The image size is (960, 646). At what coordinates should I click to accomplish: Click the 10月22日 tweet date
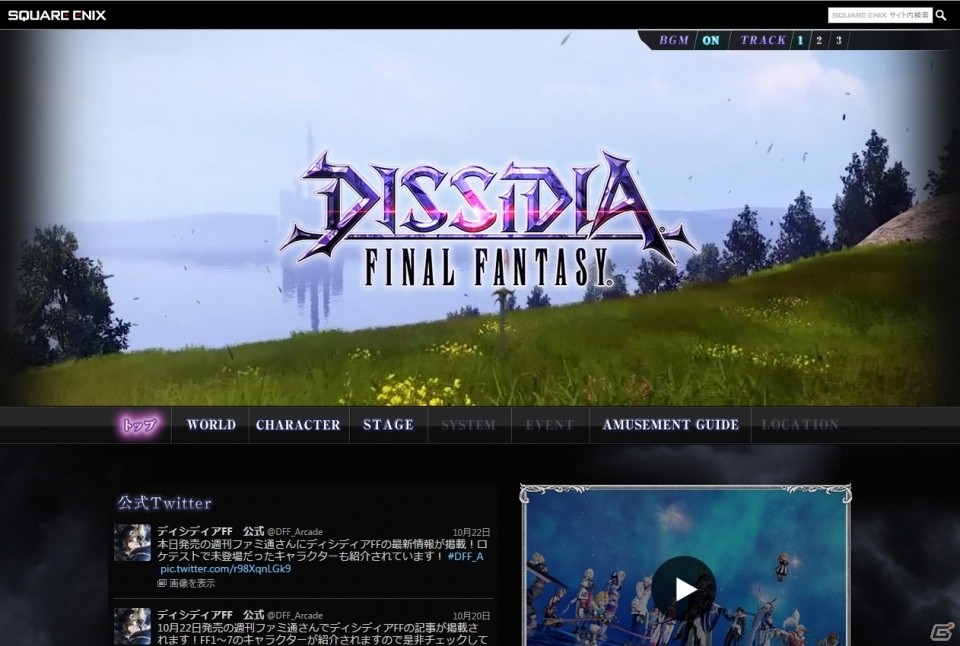tap(471, 532)
